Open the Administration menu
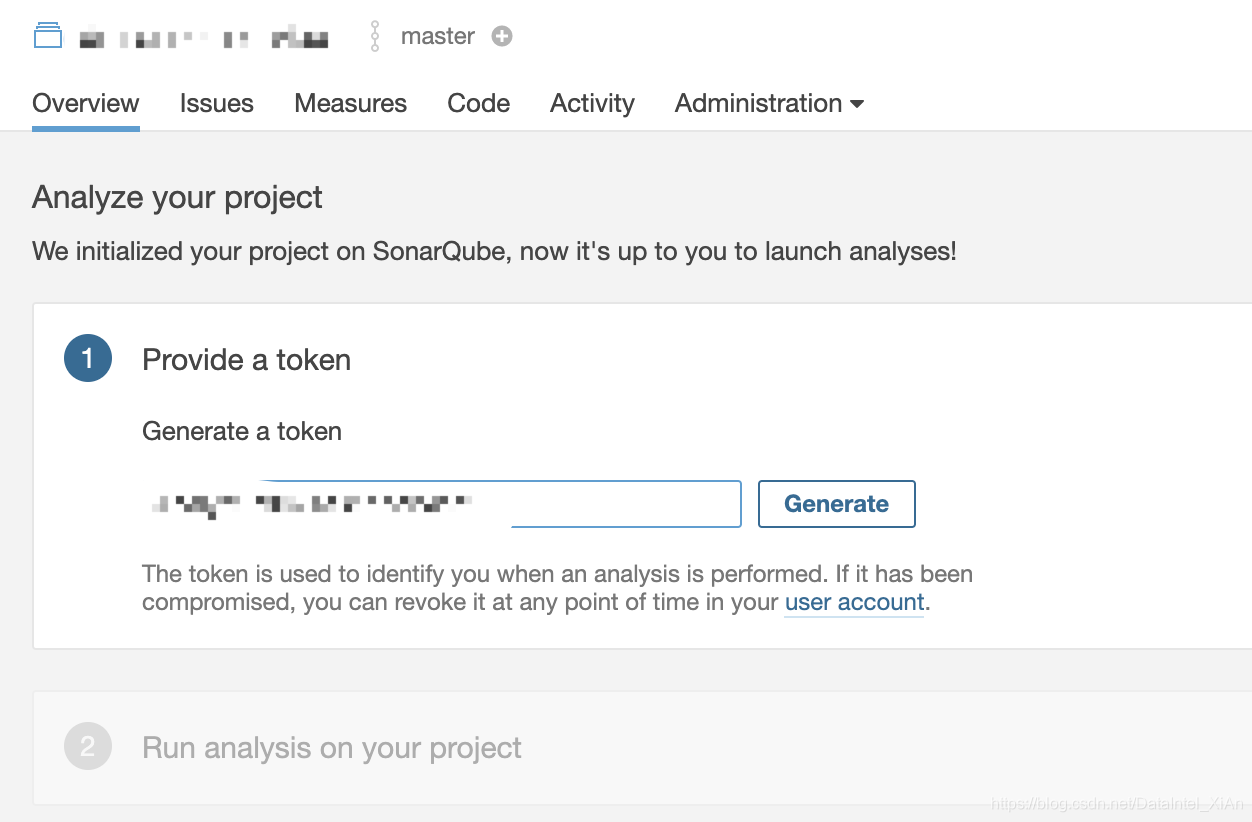Screen dimensions: 1252x822 click(759, 104)
